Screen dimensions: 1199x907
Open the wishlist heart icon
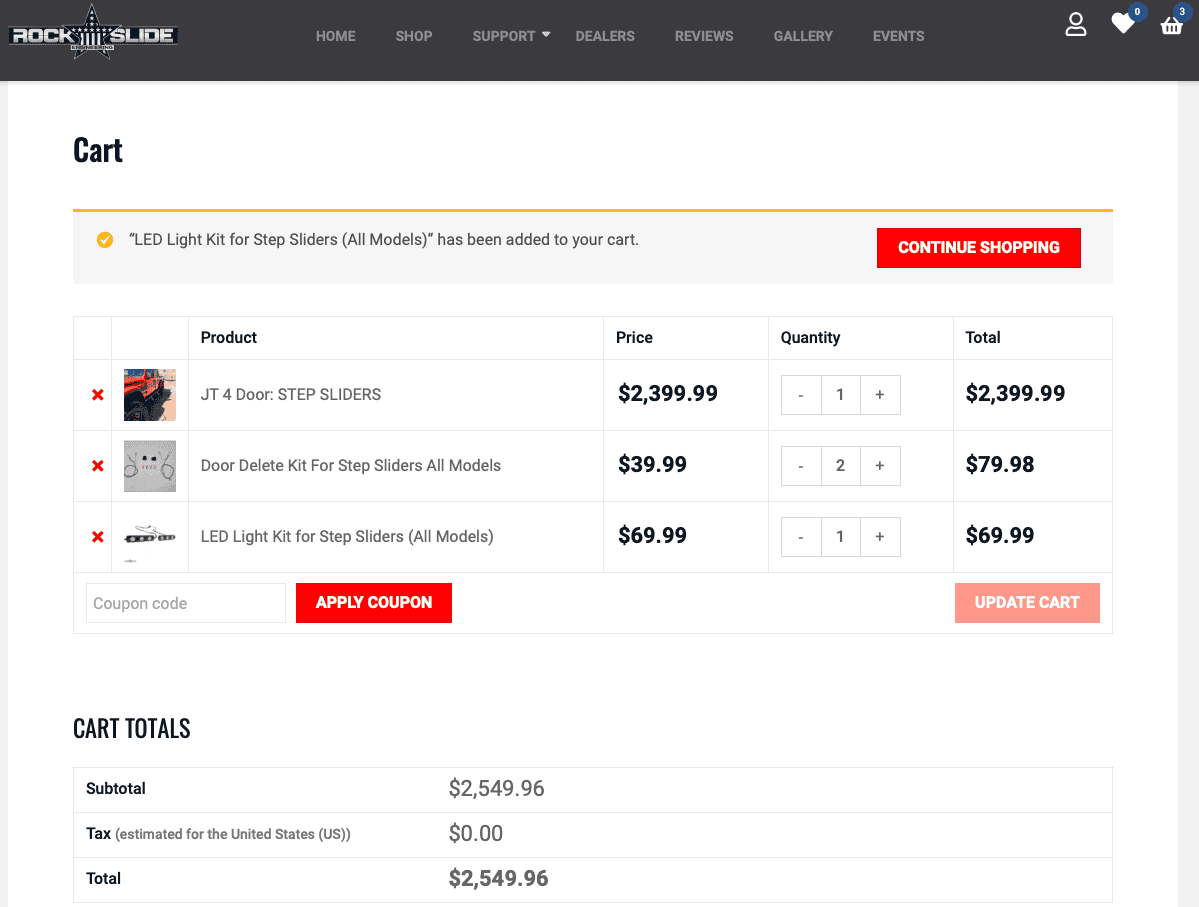coord(1123,24)
